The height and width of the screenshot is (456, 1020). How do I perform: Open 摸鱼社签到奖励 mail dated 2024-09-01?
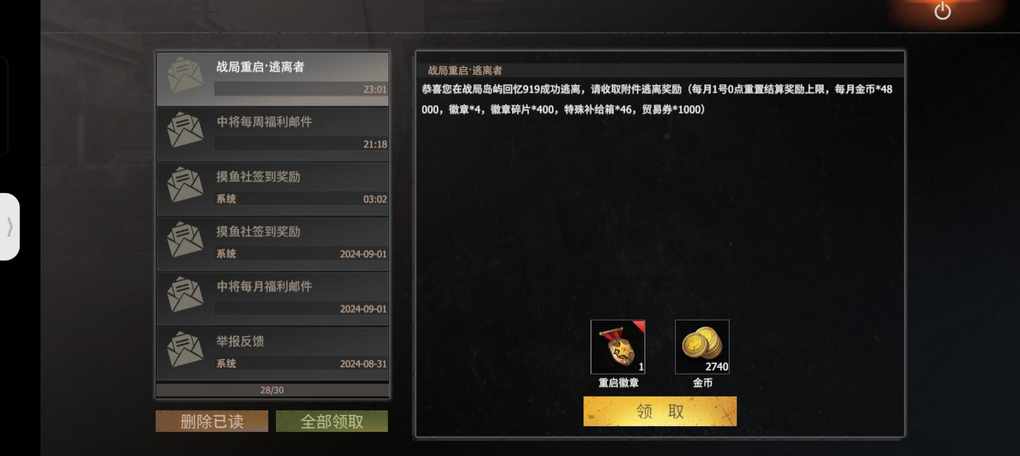pyautogui.click(x=273, y=243)
